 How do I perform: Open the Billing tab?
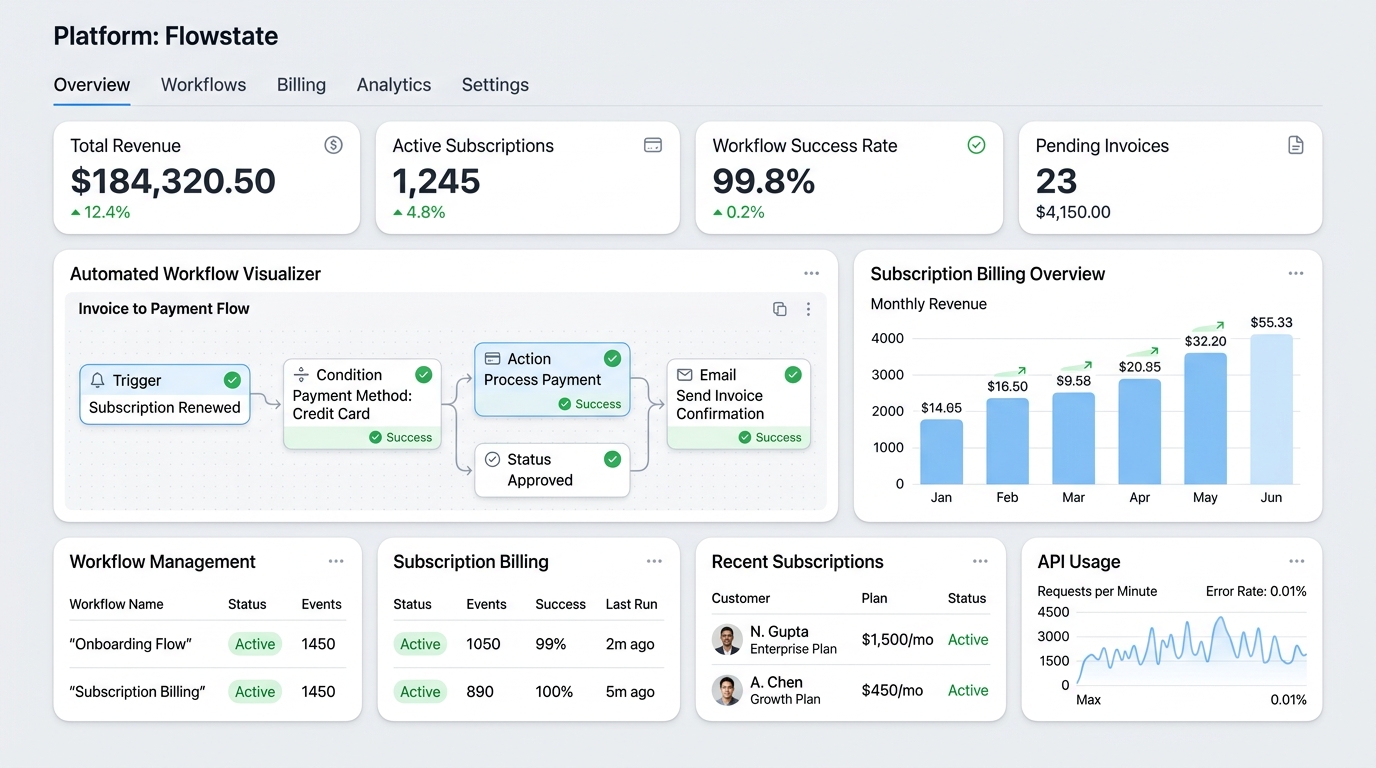pos(301,85)
